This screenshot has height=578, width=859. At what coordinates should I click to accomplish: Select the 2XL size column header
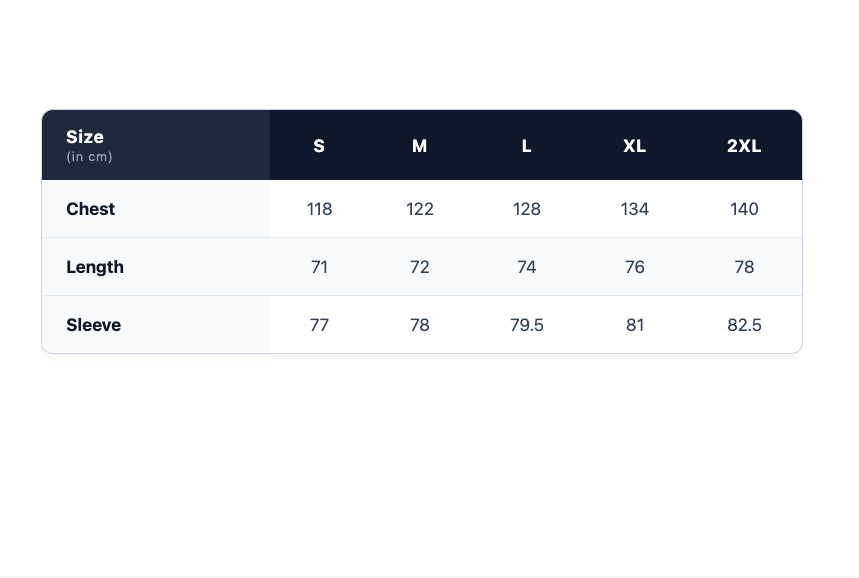[744, 146]
